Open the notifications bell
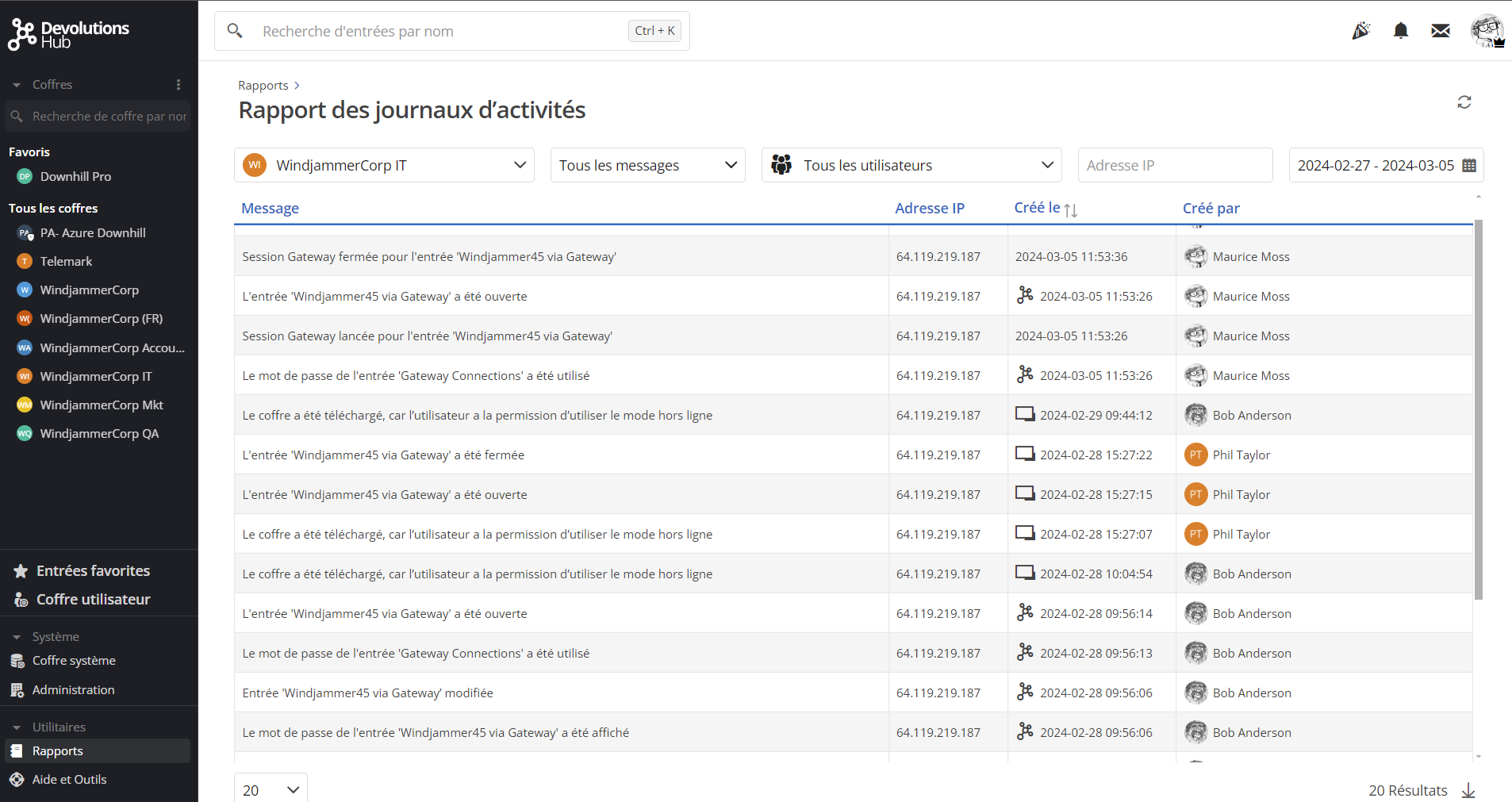The image size is (1512, 802). (x=1401, y=31)
